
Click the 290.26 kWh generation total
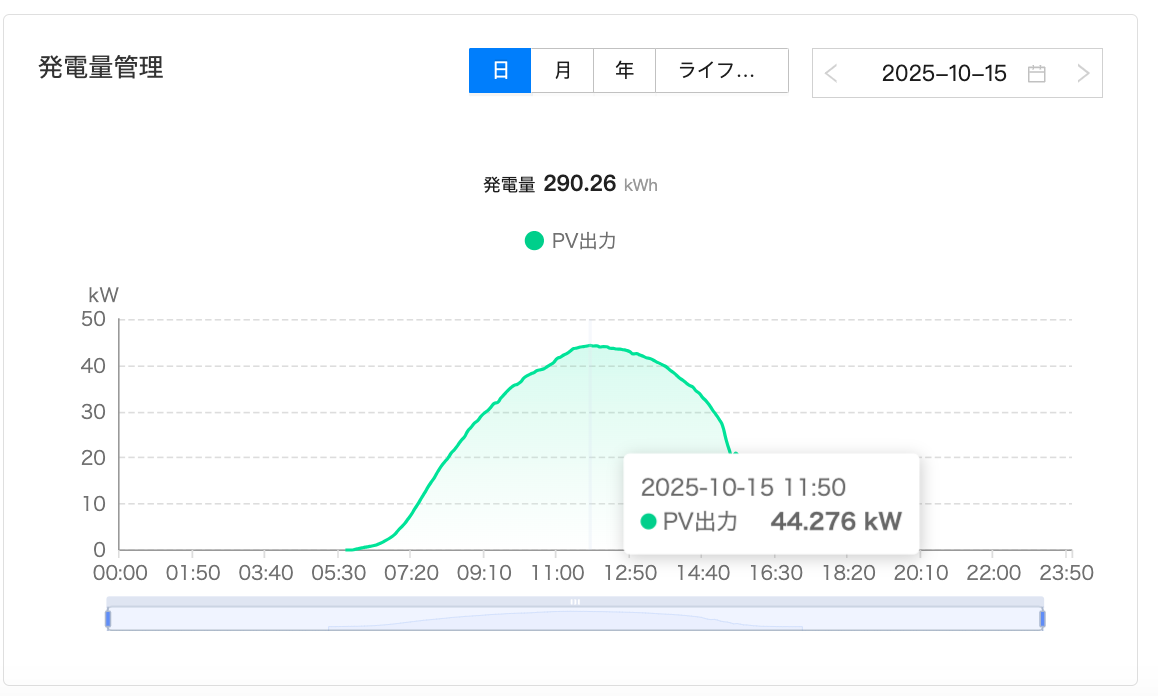579,184
